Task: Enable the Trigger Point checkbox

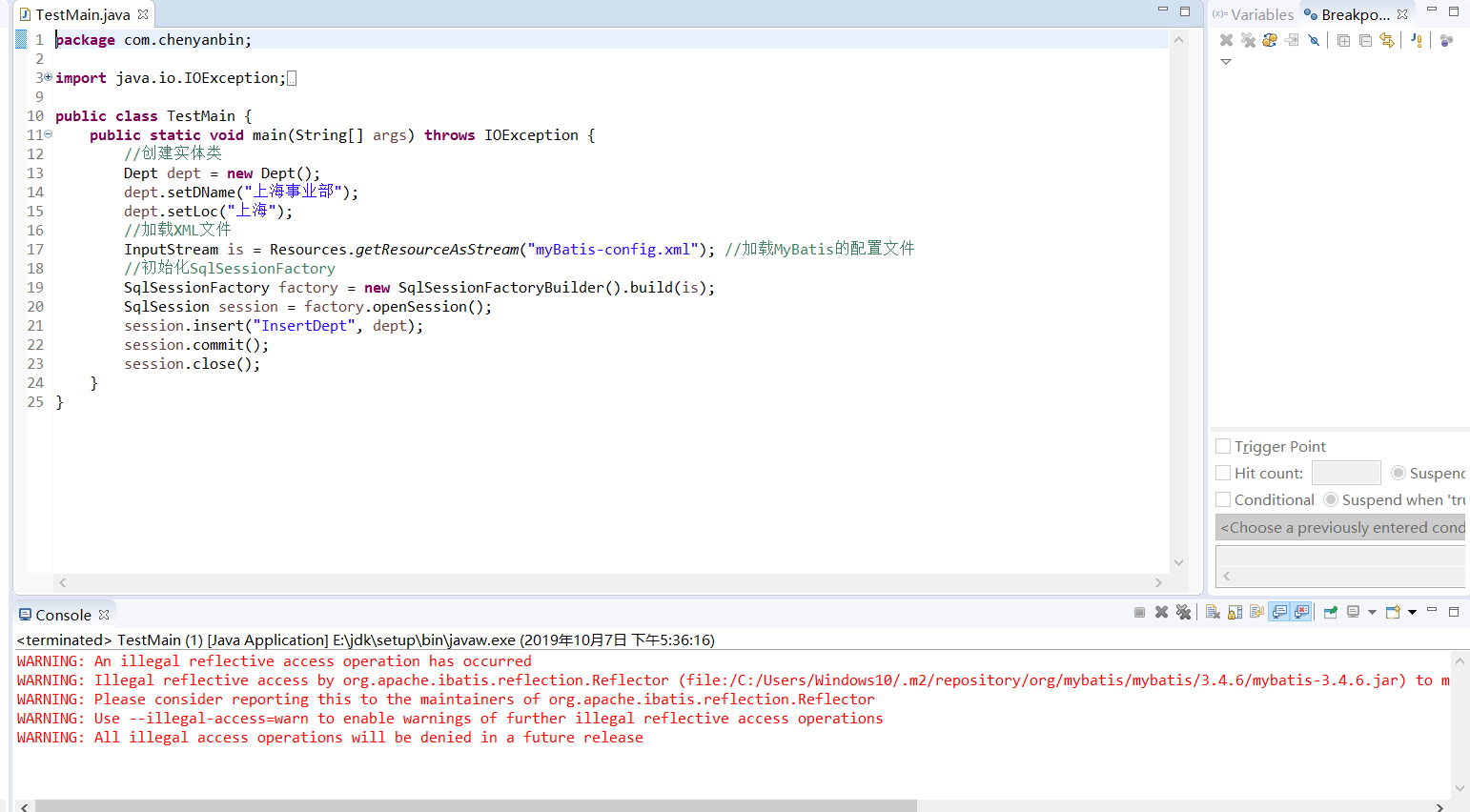Action: tap(1223, 446)
